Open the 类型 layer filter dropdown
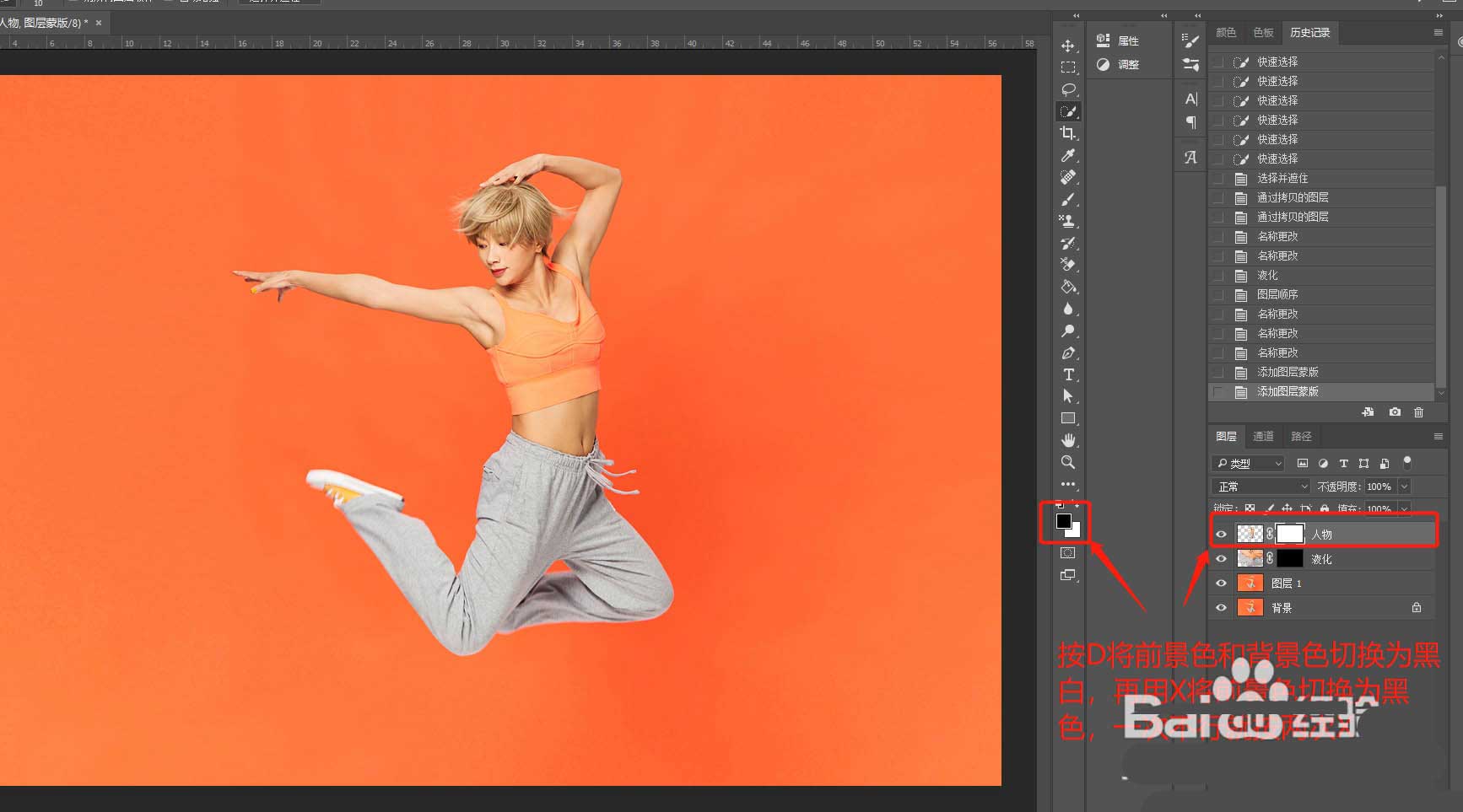Viewport: 1463px width, 812px height. 1249,464
